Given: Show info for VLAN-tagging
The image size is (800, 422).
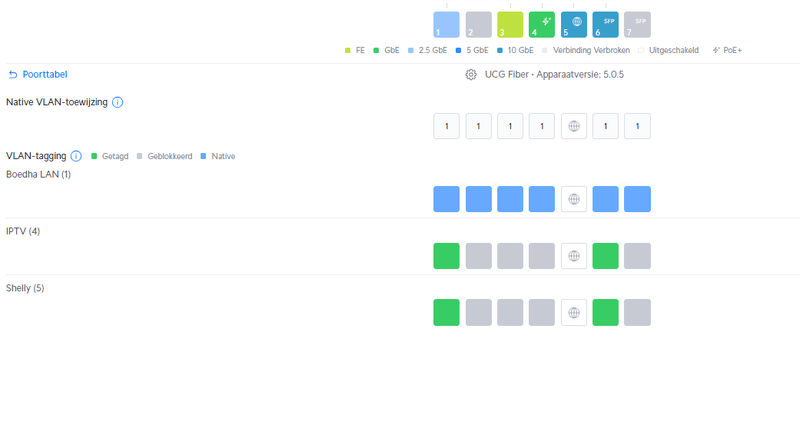Looking at the screenshot, I should coord(76,156).
